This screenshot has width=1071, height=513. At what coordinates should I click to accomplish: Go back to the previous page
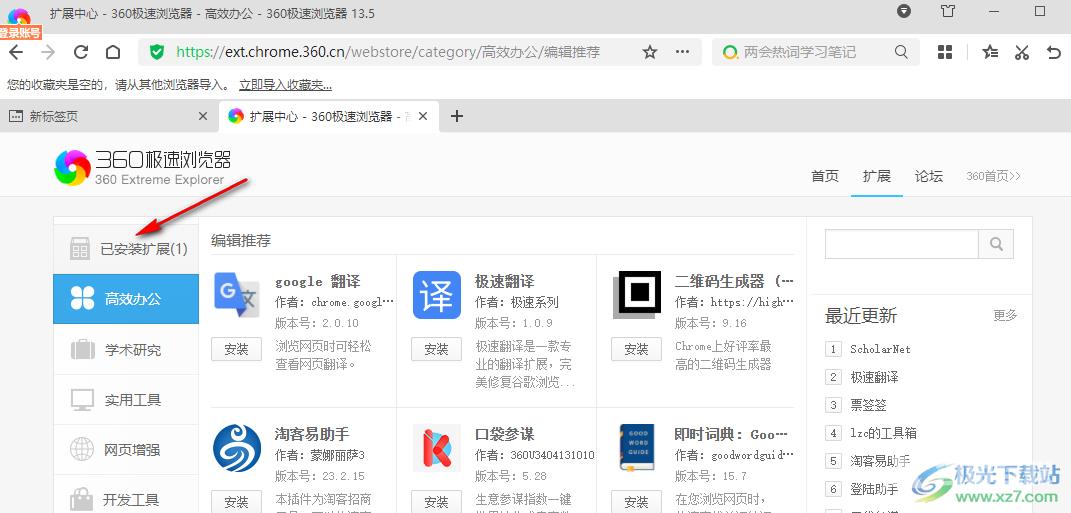15,53
